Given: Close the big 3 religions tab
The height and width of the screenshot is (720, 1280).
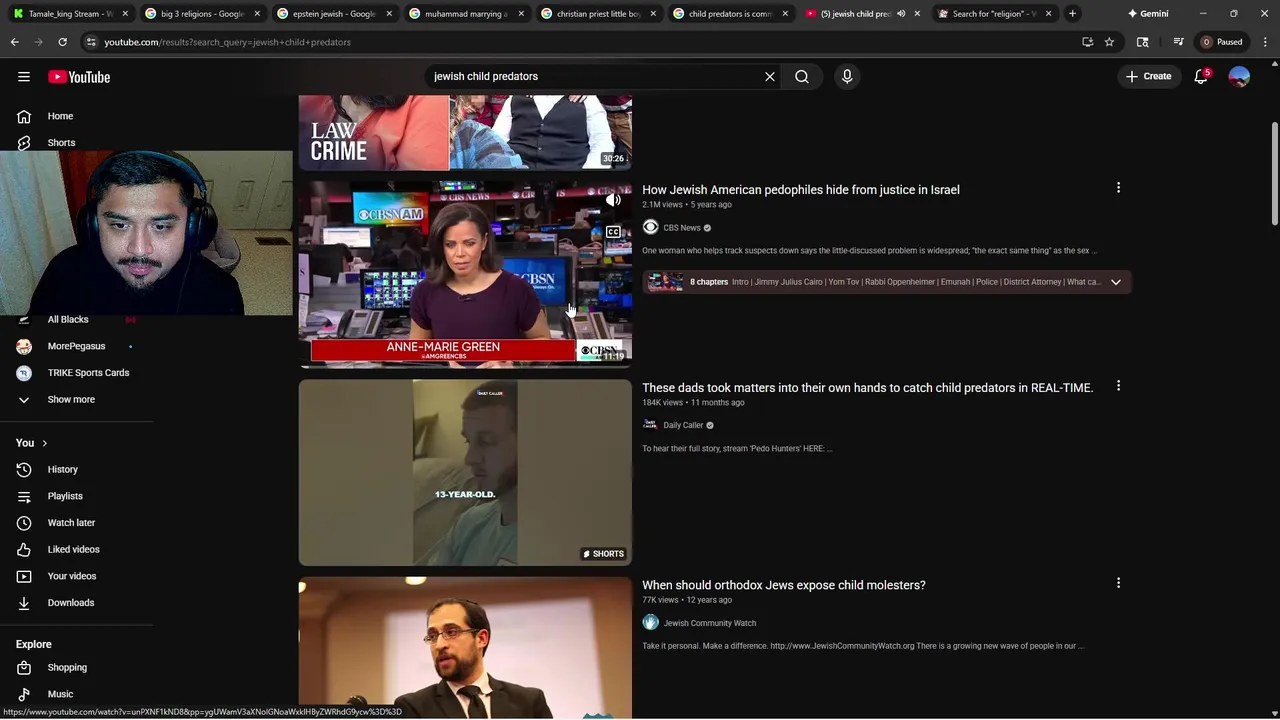Looking at the screenshot, I should (257, 13).
